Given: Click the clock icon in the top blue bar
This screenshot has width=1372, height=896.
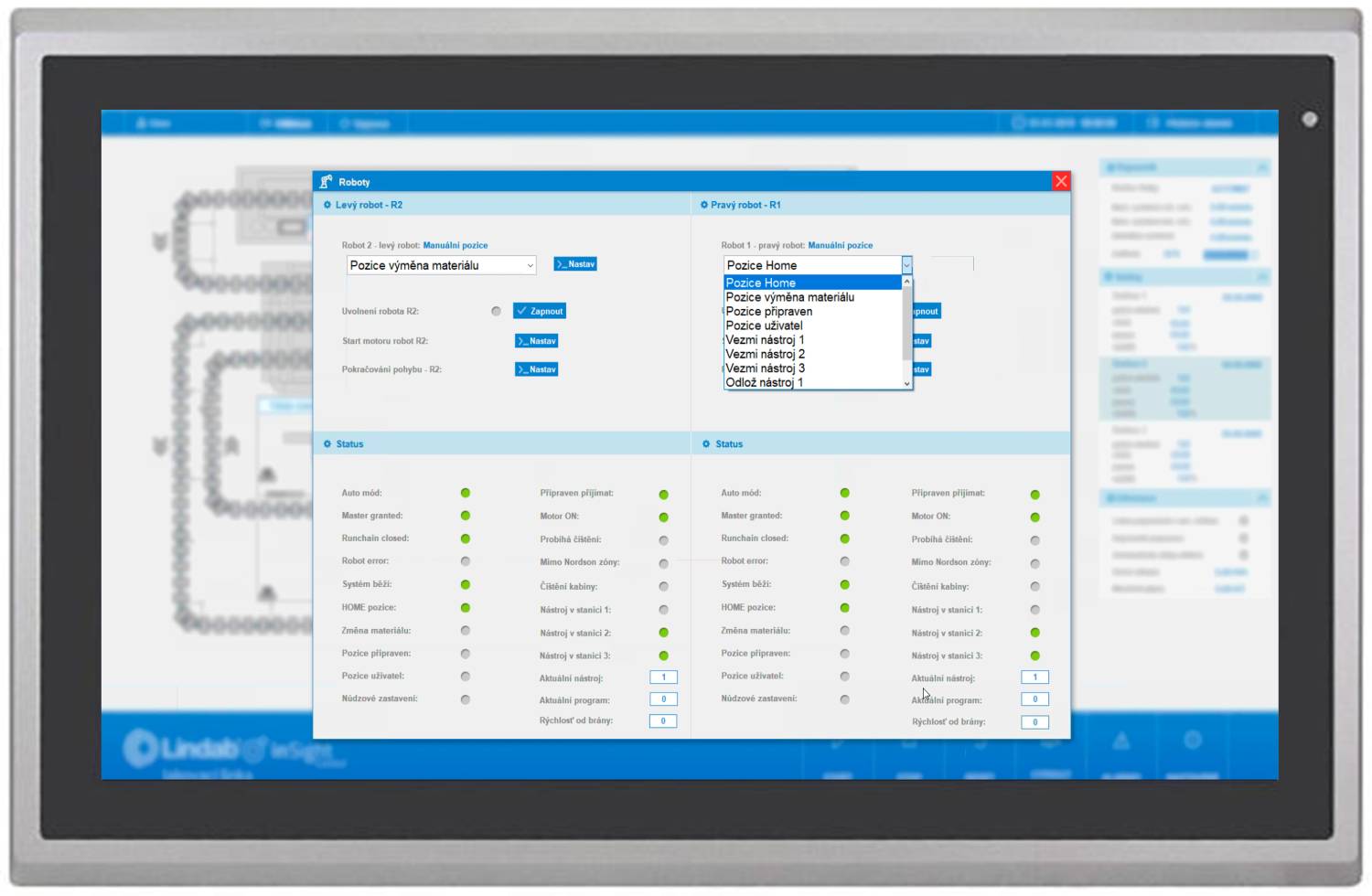Looking at the screenshot, I should 1018,123.
